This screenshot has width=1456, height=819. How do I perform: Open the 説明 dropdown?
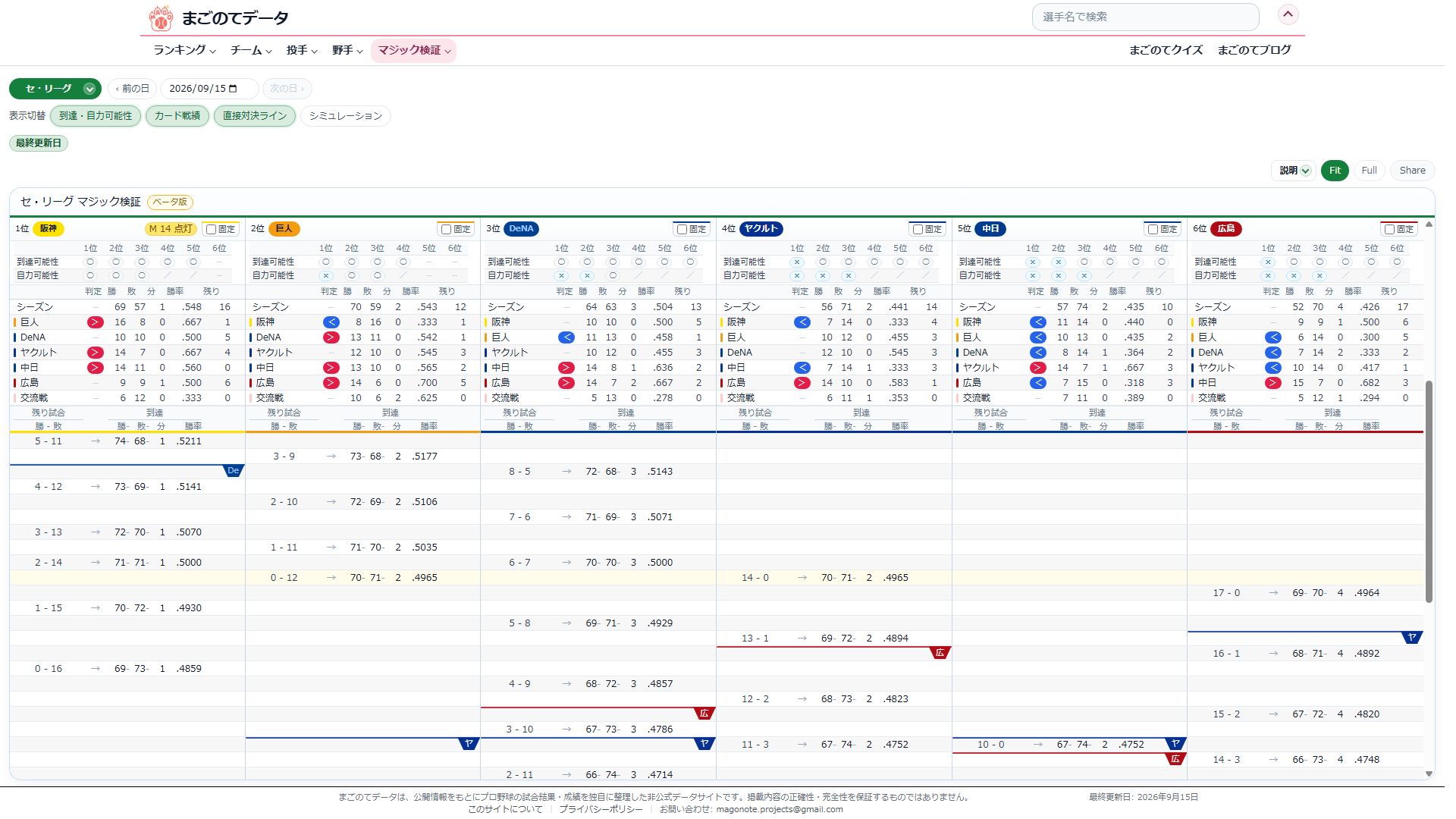coord(1294,171)
